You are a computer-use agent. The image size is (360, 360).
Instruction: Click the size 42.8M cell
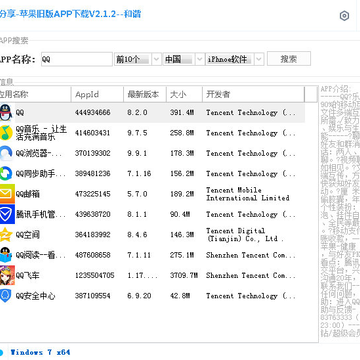pos(180,296)
